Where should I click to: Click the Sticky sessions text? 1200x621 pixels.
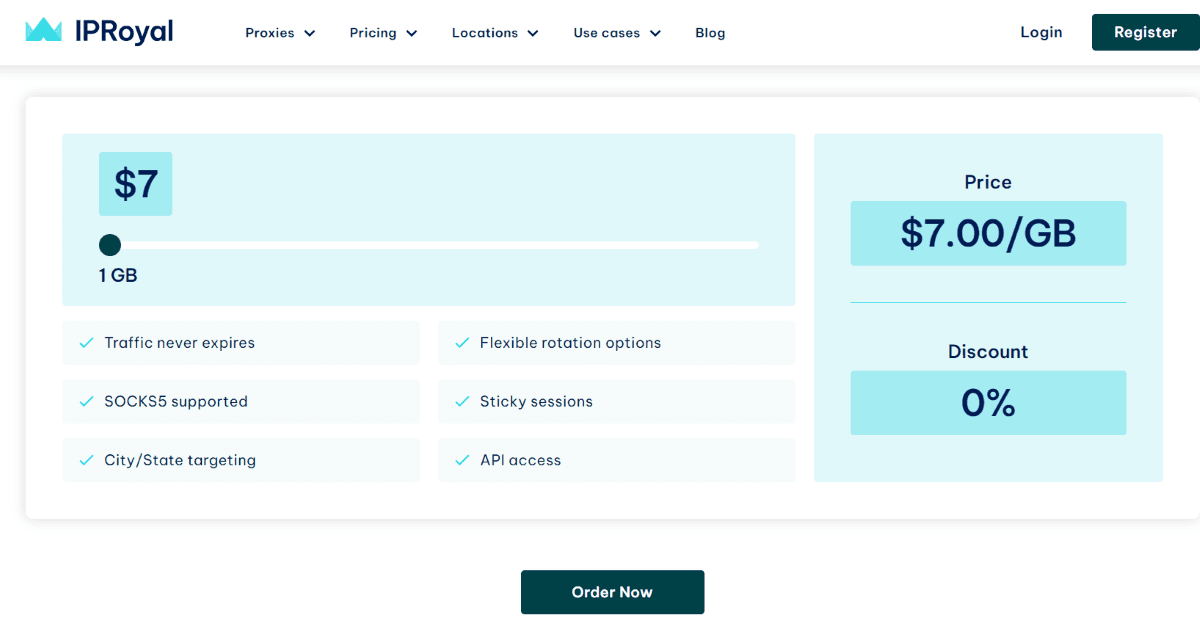pyautogui.click(x=536, y=401)
